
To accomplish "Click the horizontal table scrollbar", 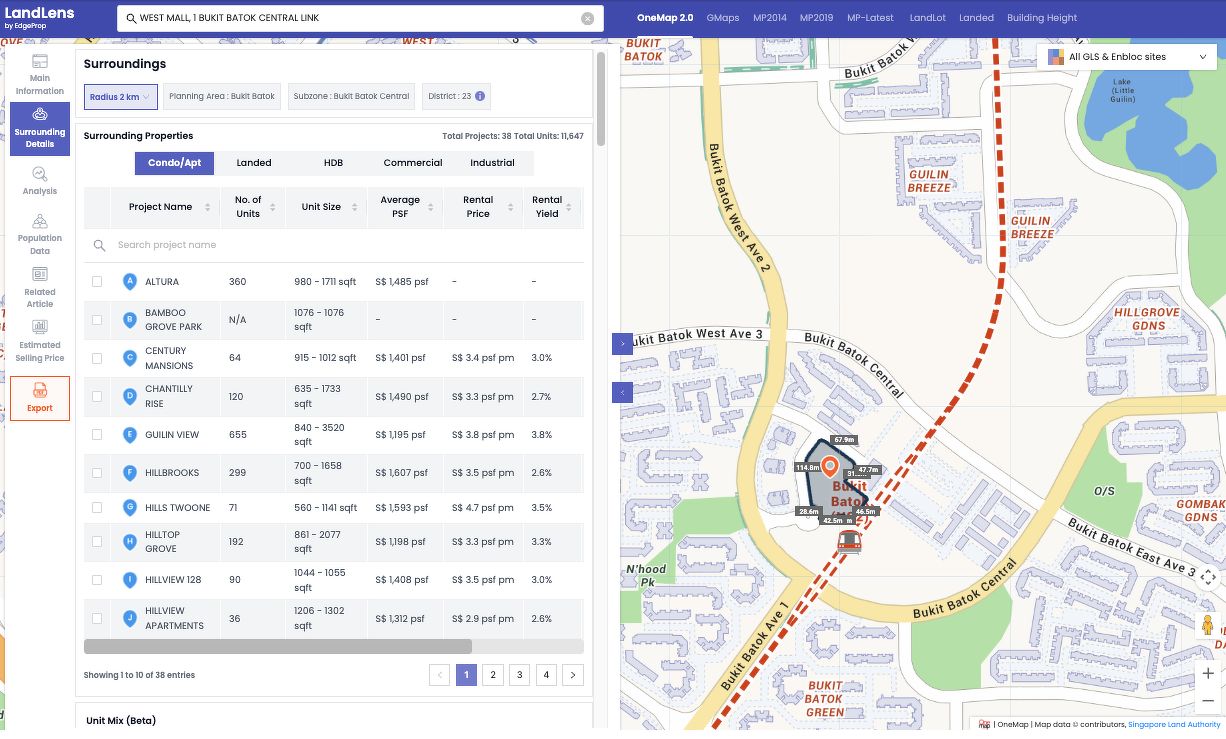I will pos(278,647).
